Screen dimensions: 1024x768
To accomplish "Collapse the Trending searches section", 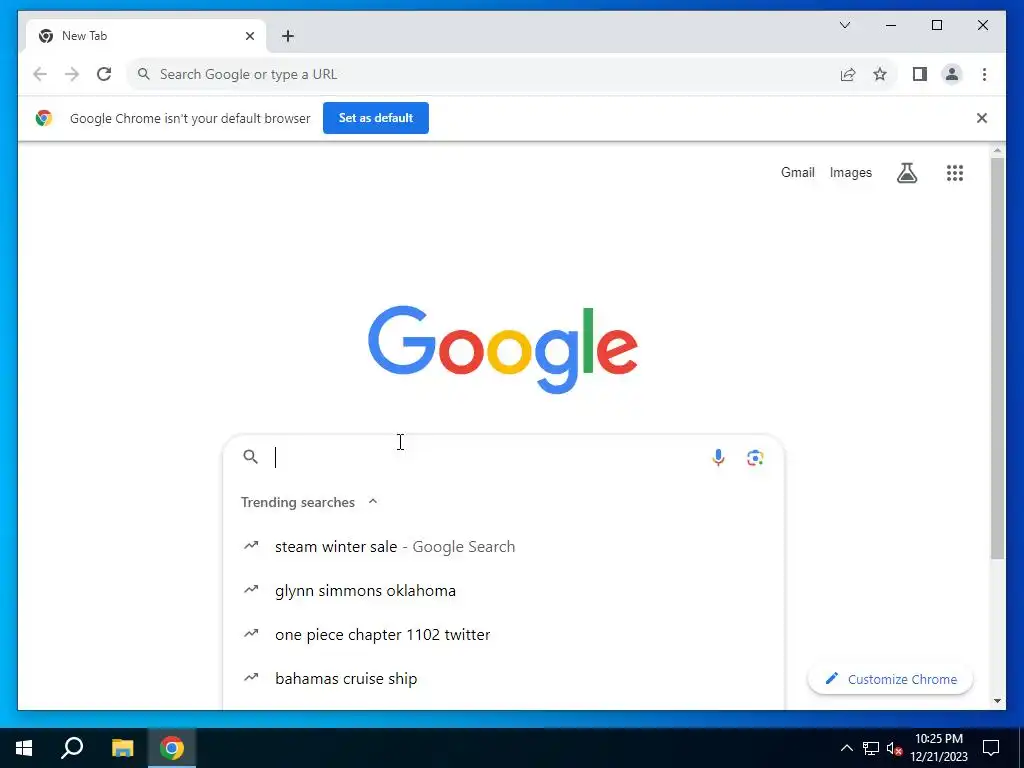I will click(x=373, y=502).
